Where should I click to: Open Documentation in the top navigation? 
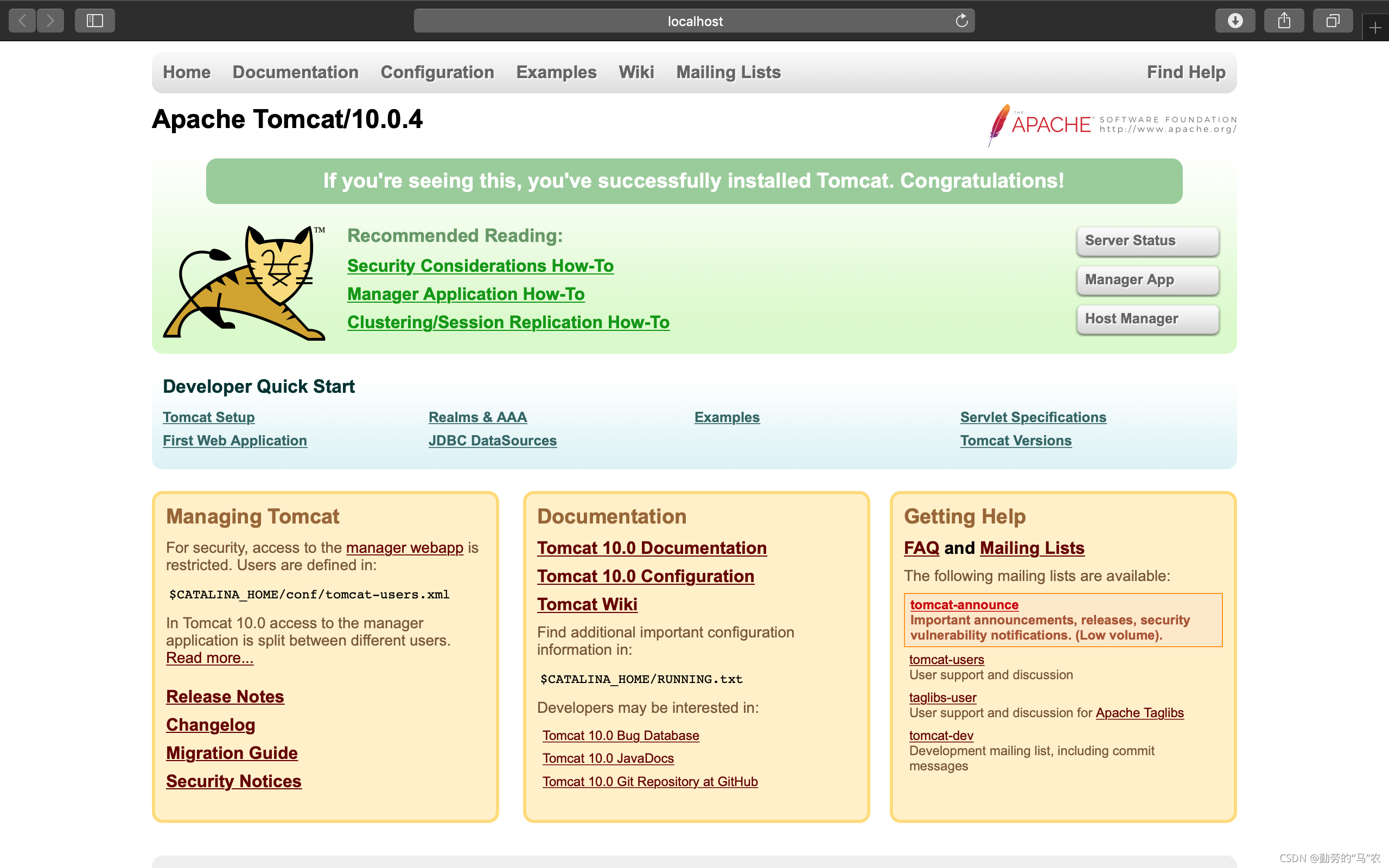(296, 72)
